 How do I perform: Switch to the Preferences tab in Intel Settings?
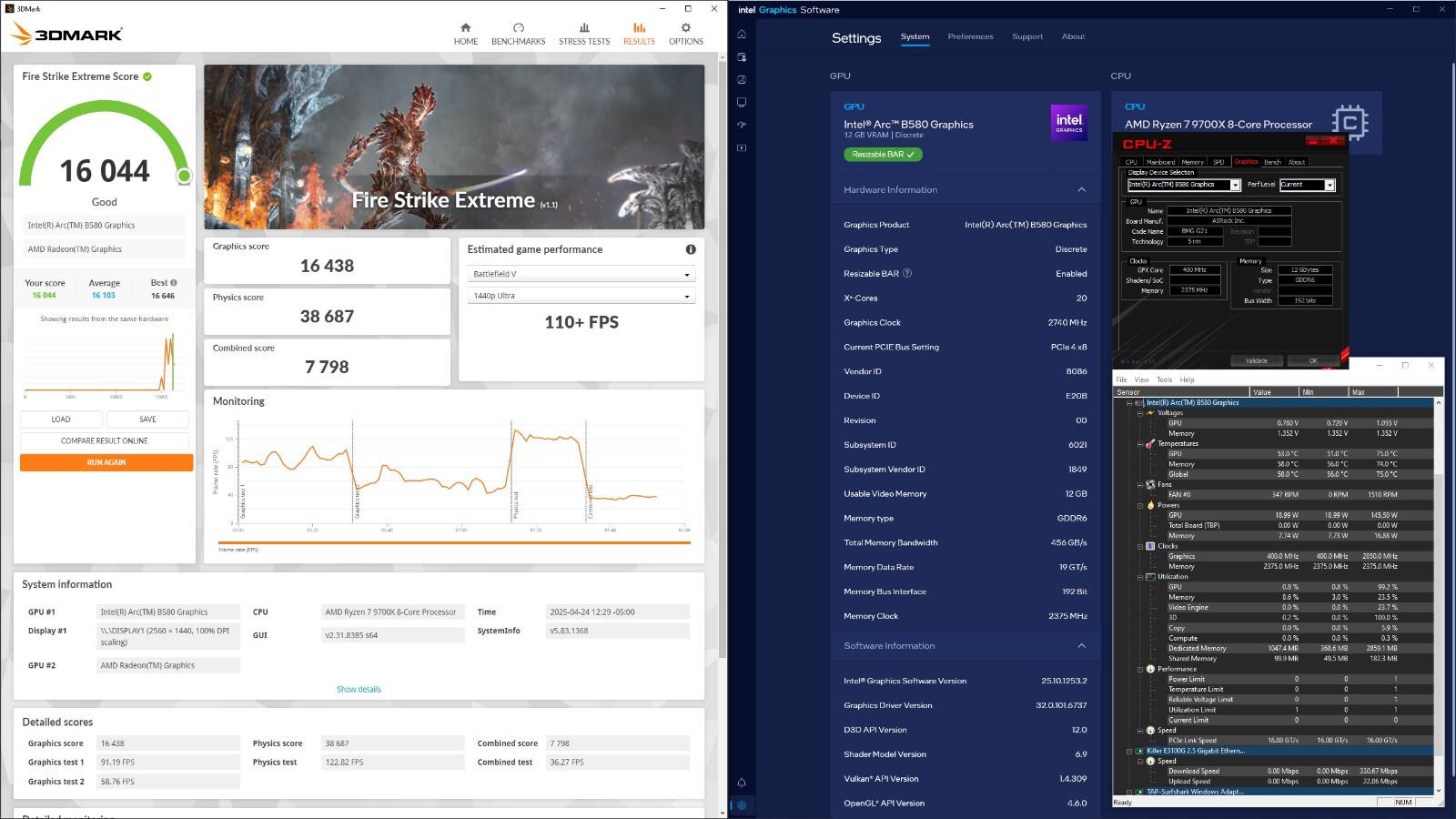[970, 36]
